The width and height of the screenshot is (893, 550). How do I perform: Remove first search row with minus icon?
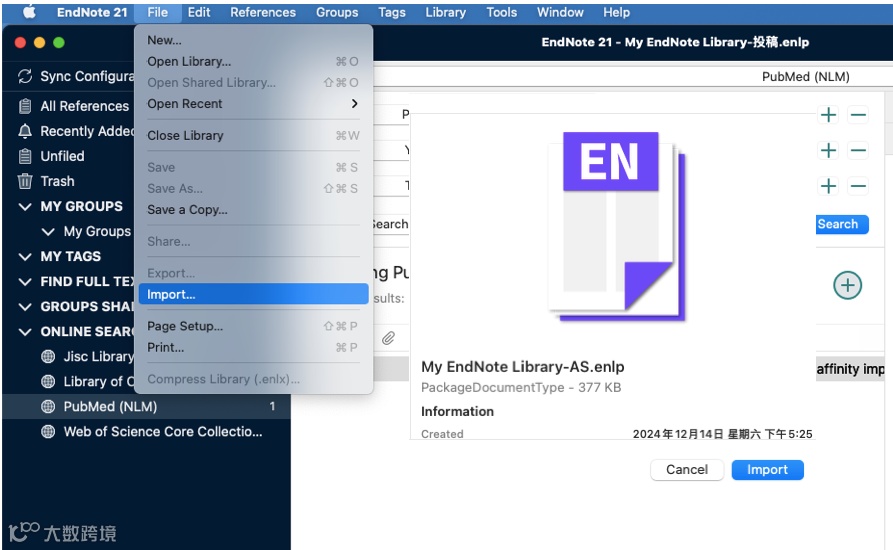858,115
